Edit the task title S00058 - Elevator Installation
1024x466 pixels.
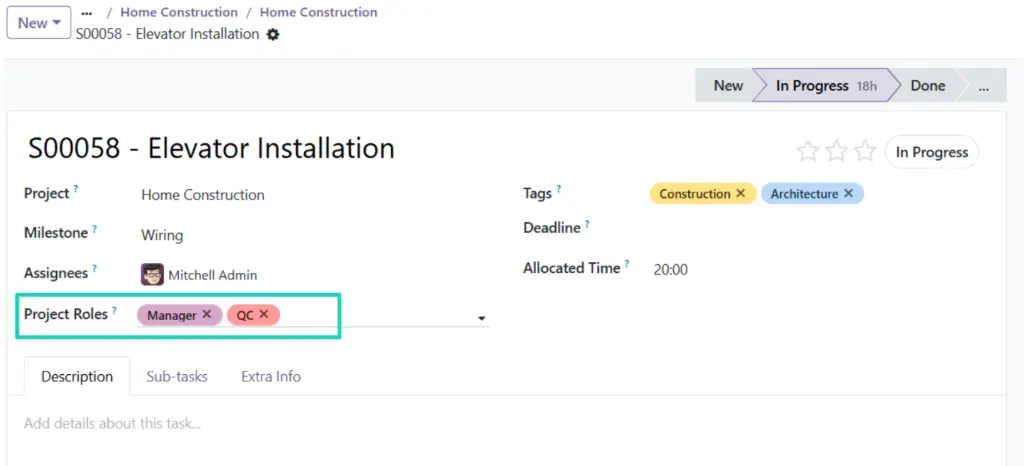pyautogui.click(x=211, y=149)
